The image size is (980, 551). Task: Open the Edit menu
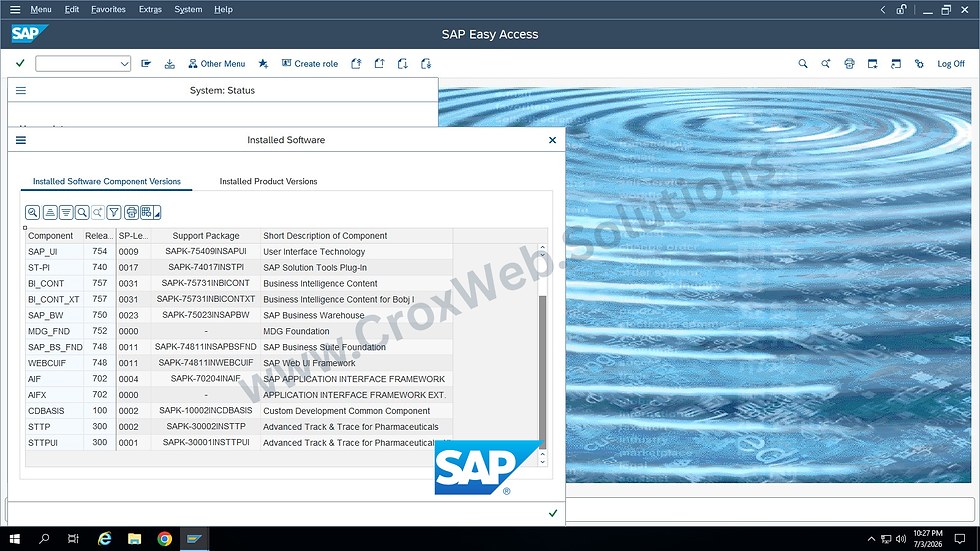(71, 9)
